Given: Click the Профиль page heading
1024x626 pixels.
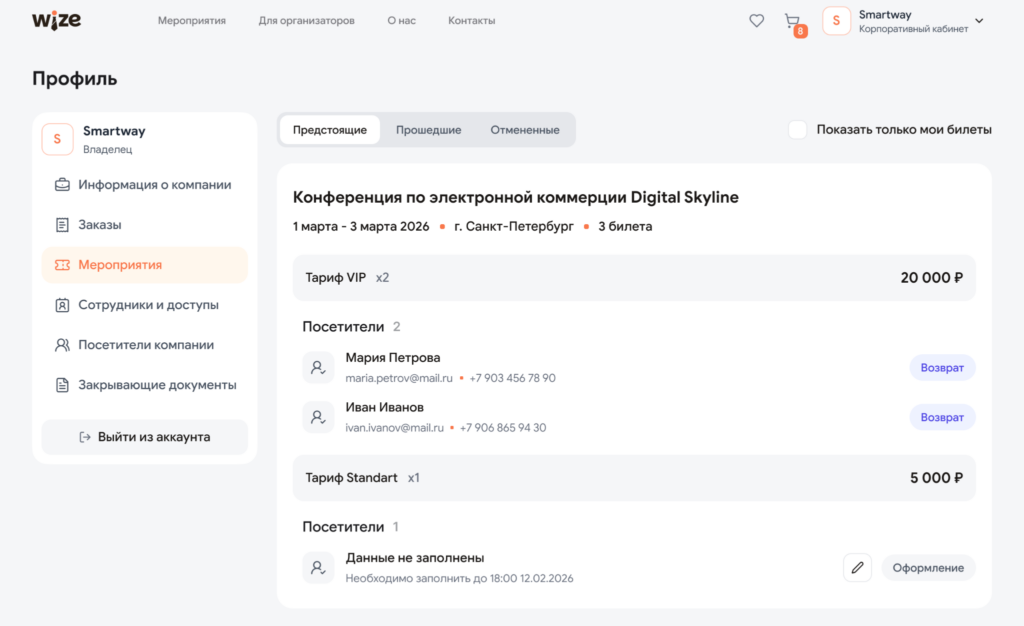Looking at the screenshot, I should (74, 78).
